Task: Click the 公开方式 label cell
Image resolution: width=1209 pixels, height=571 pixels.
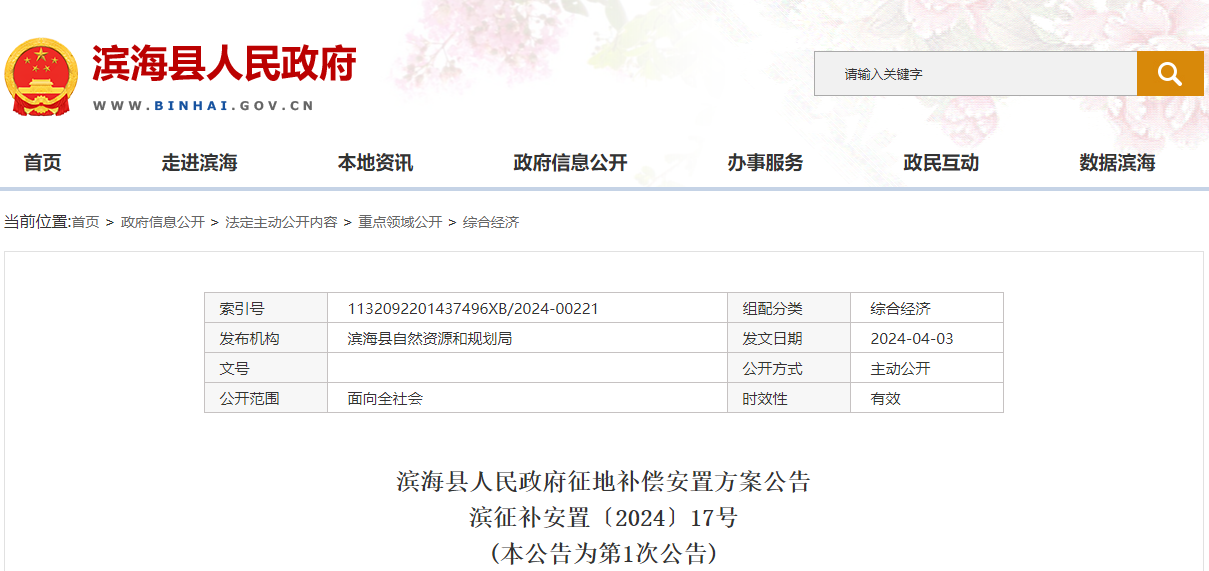Action: coord(789,368)
